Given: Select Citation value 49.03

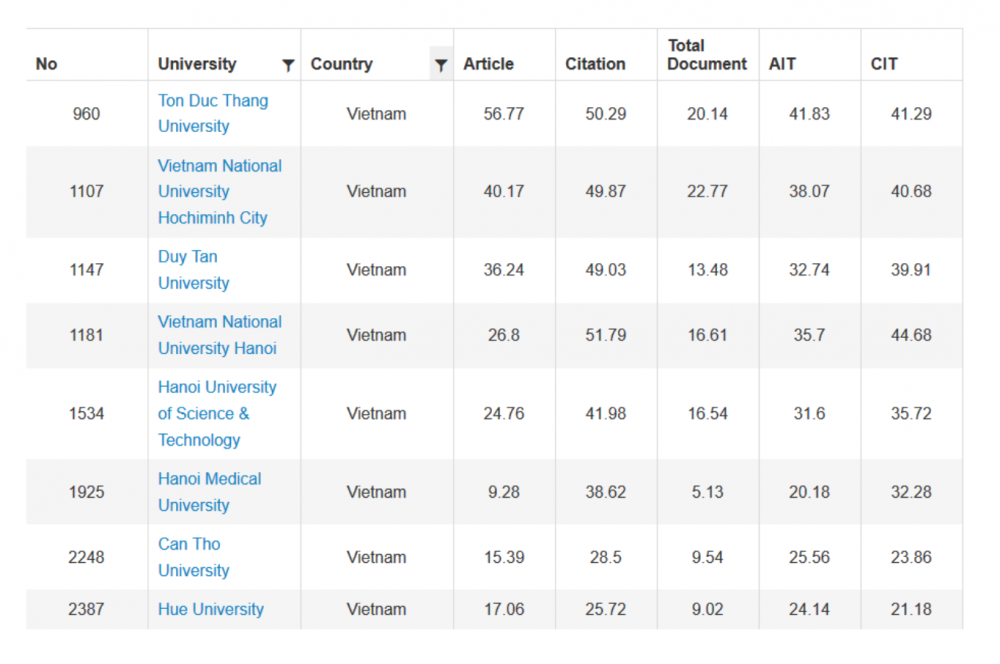Looking at the screenshot, I should pos(606,270).
